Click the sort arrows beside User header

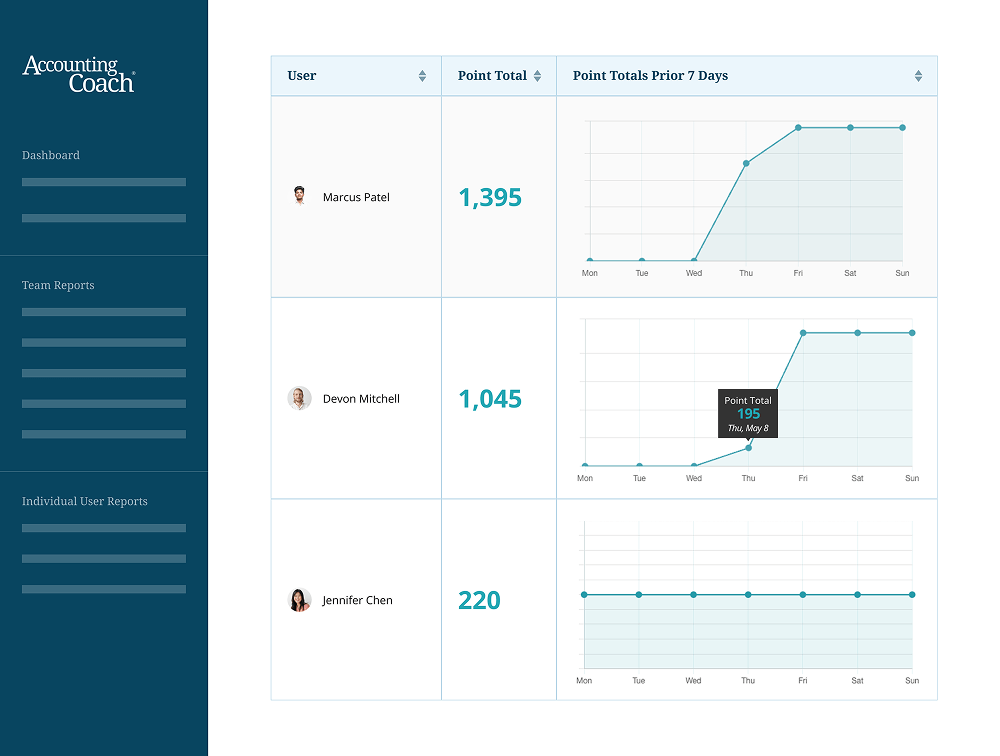tap(422, 75)
